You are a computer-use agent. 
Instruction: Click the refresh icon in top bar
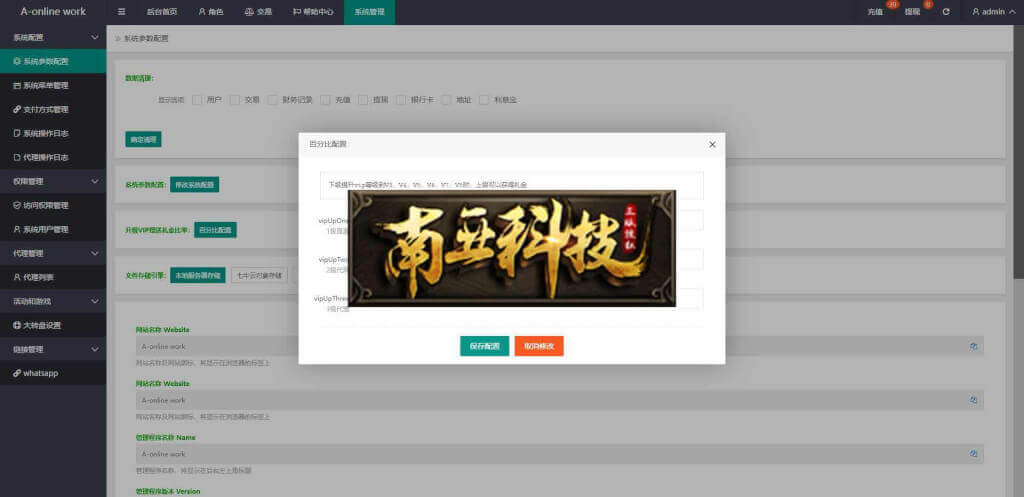pyautogui.click(x=946, y=12)
